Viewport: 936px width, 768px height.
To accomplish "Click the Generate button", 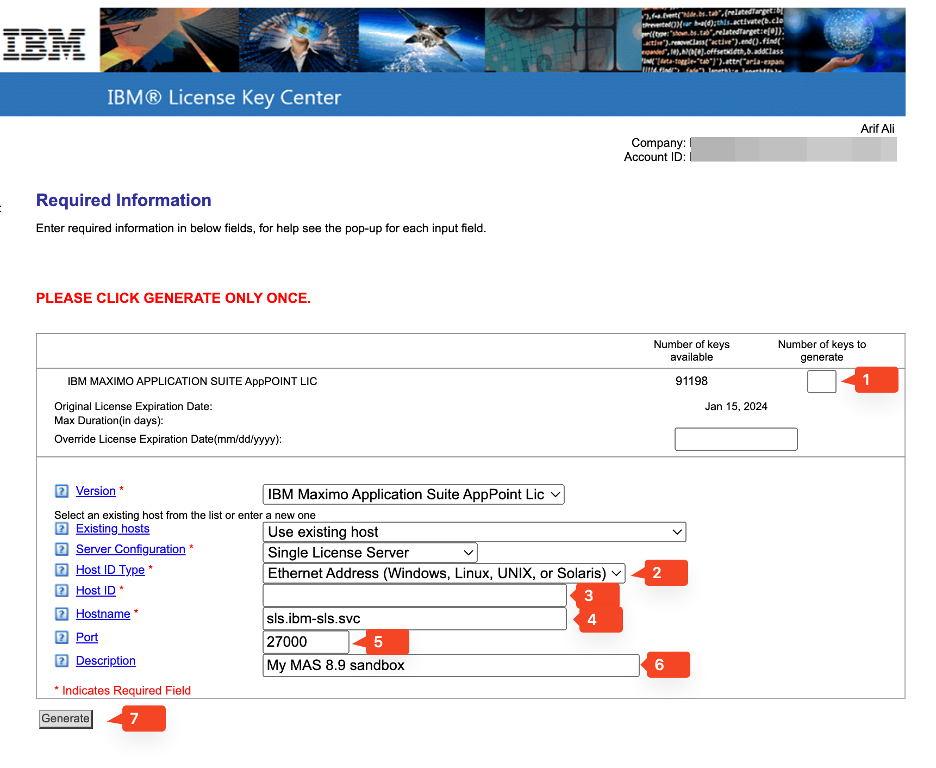I will coord(66,718).
